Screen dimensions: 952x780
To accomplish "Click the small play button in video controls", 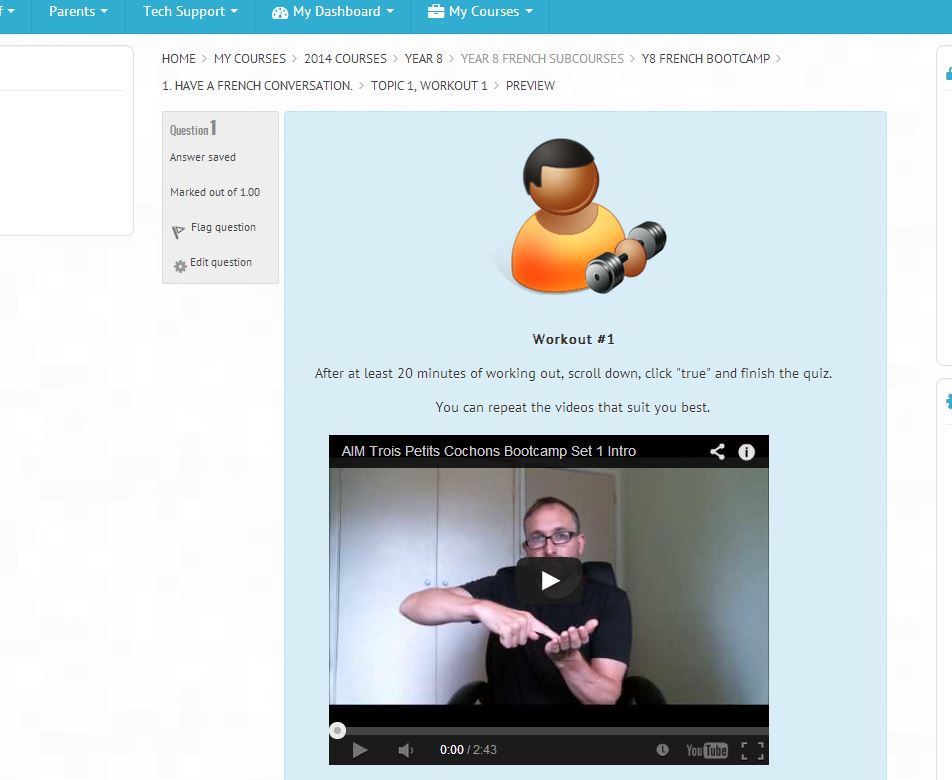I will point(359,750).
